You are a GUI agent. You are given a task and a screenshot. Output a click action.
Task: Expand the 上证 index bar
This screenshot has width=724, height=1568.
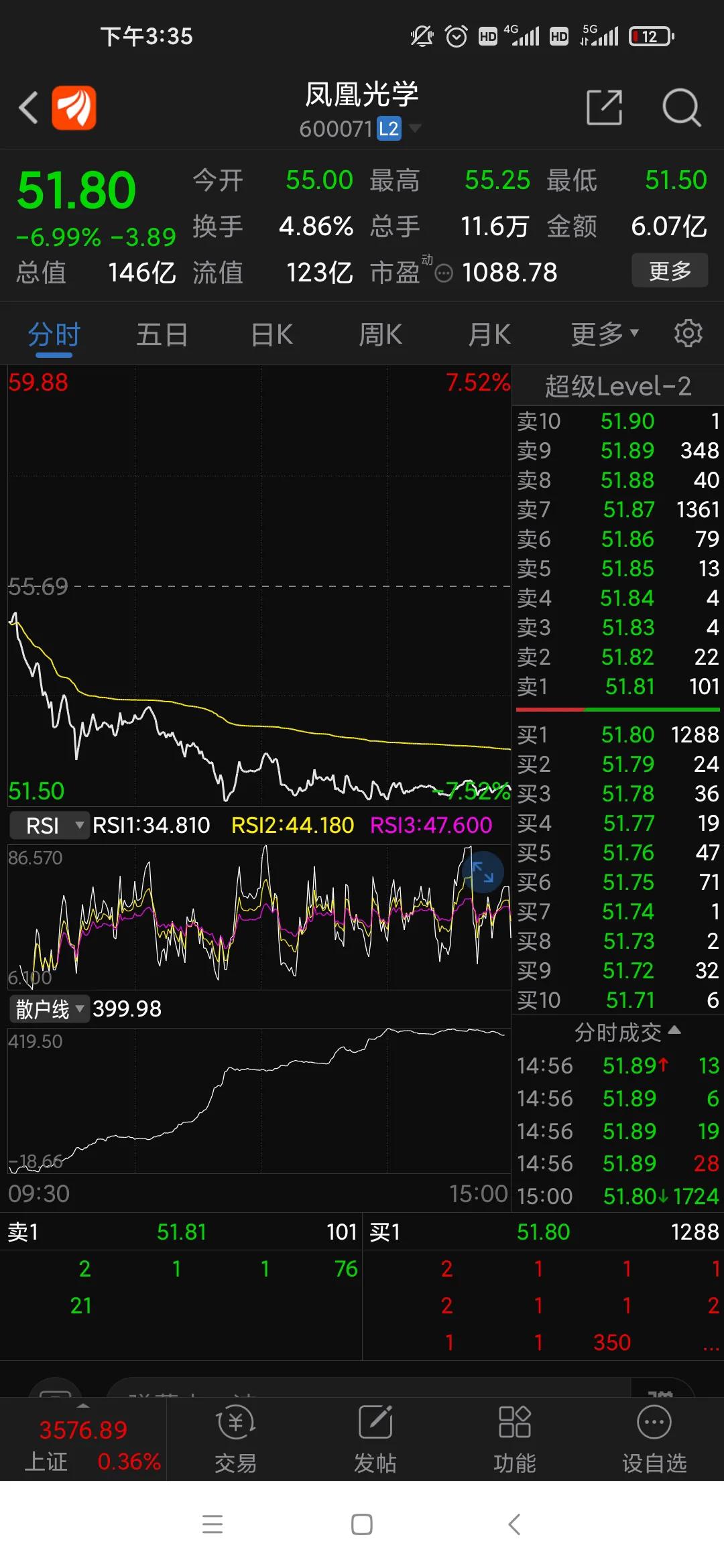(x=83, y=1439)
